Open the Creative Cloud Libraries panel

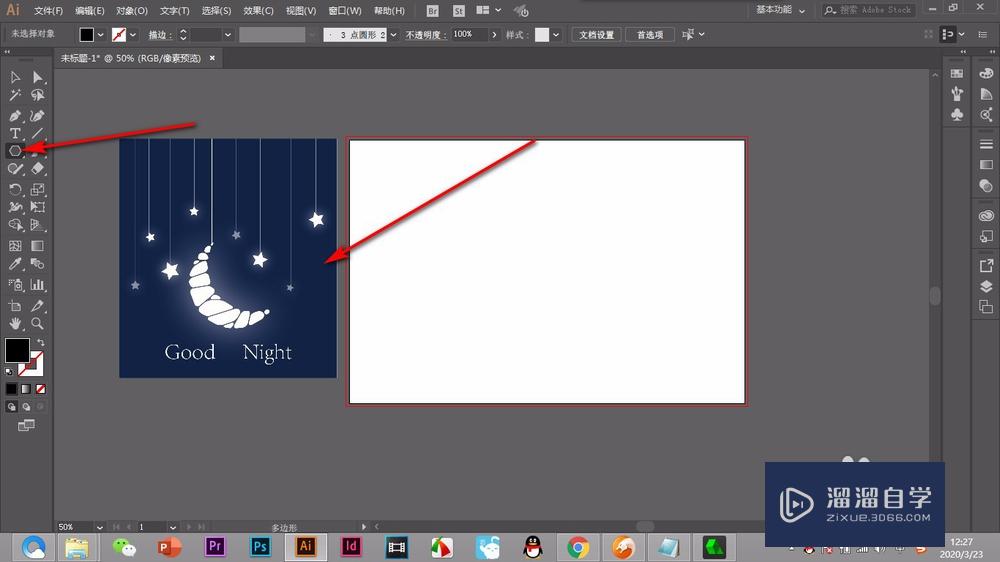pos(986,216)
